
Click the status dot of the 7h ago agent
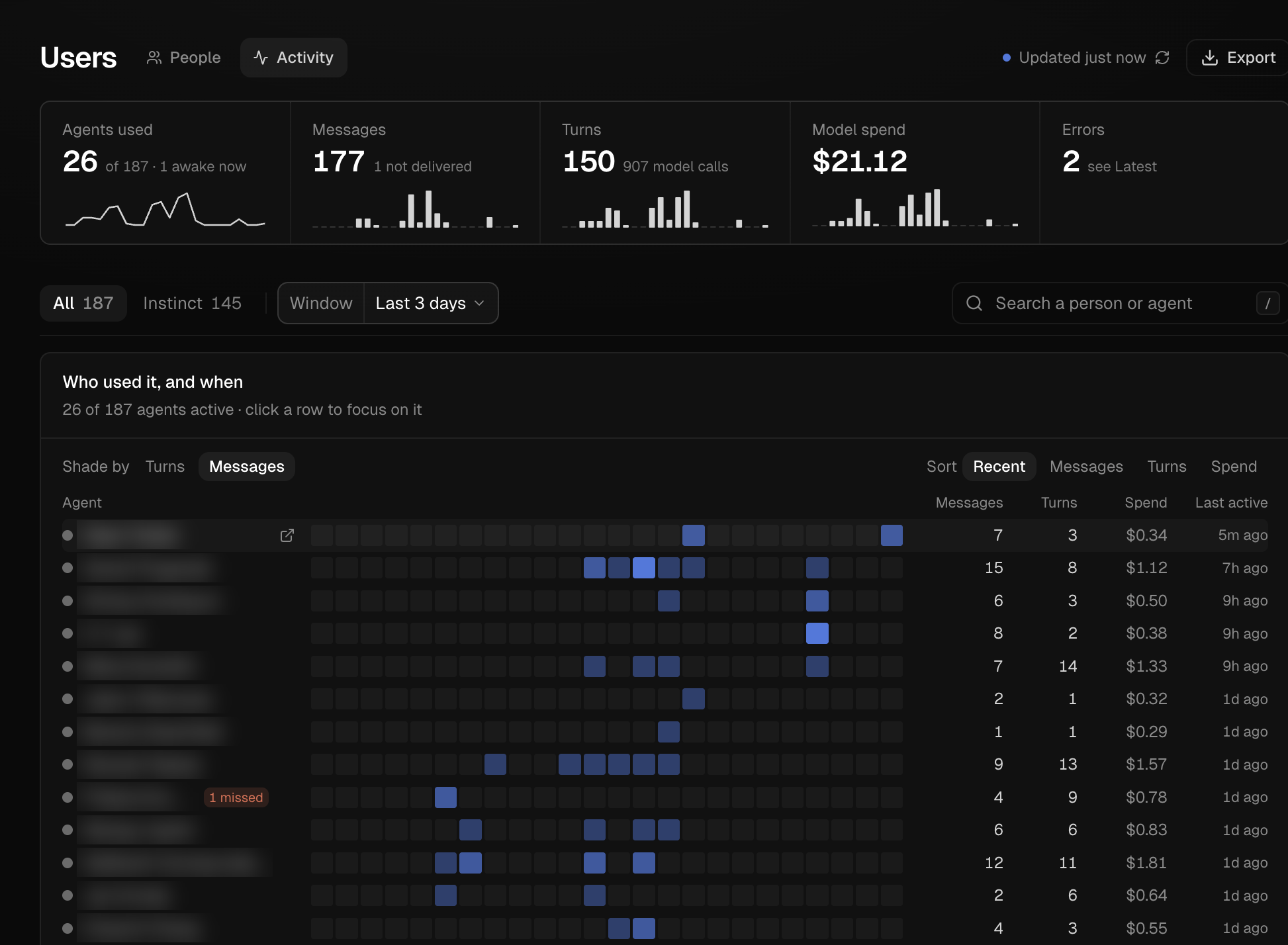pos(68,568)
